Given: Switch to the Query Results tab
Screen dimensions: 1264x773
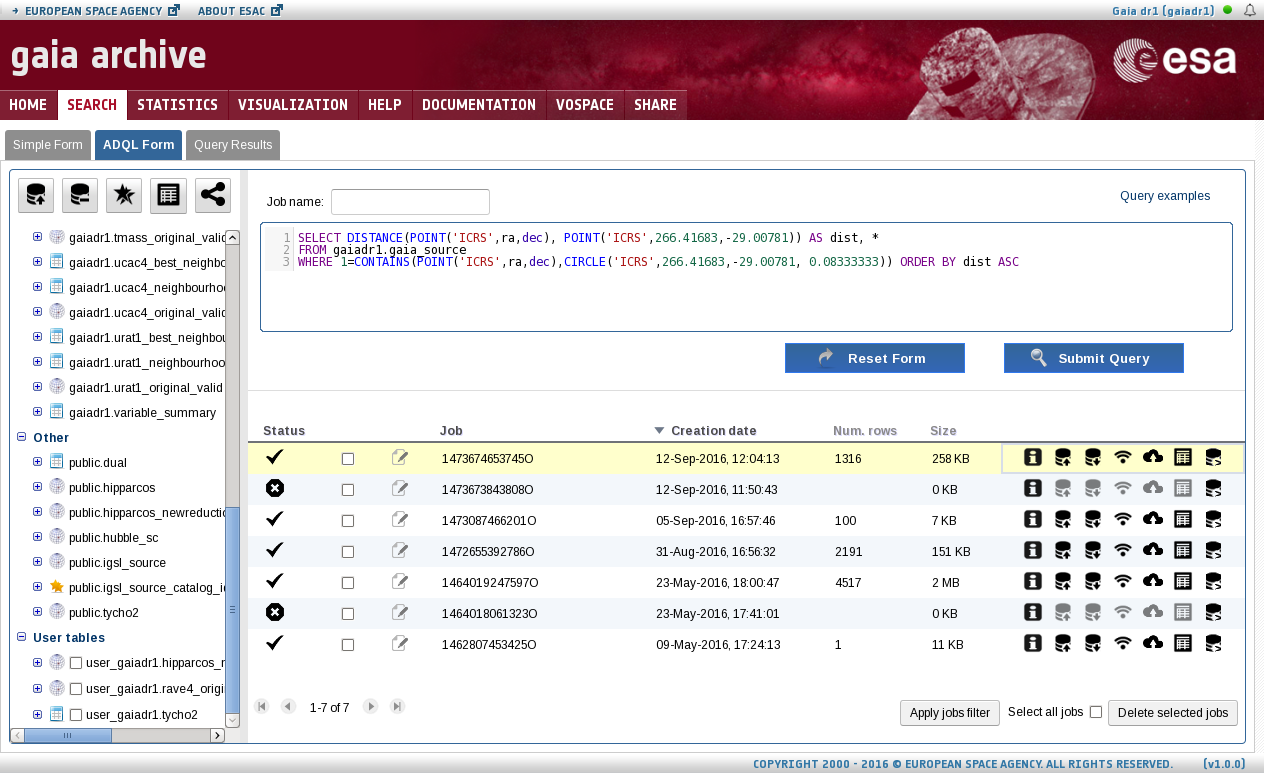Looking at the screenshot, I should [x=233, y=145].
